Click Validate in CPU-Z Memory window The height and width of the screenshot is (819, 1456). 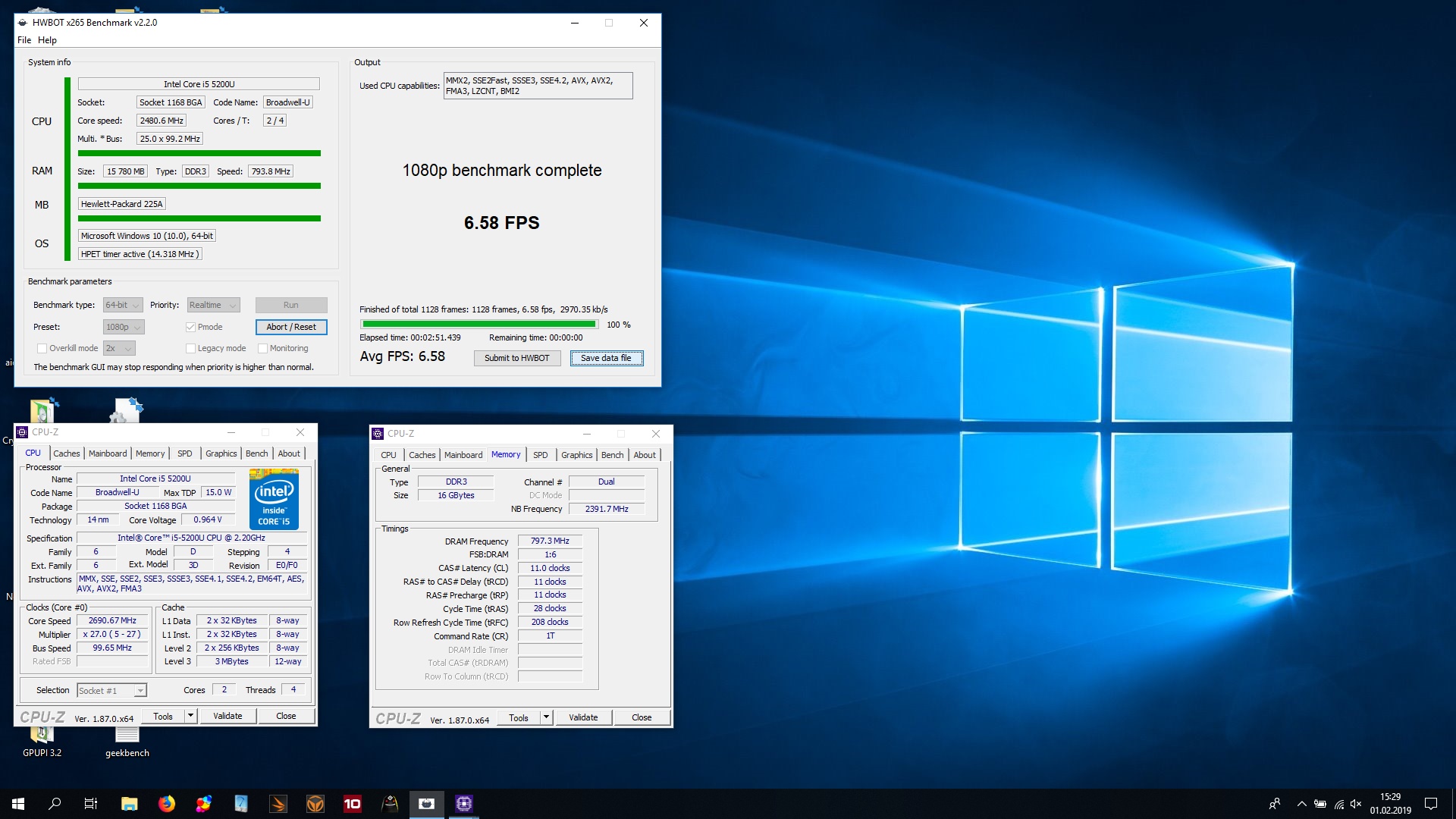583,717
